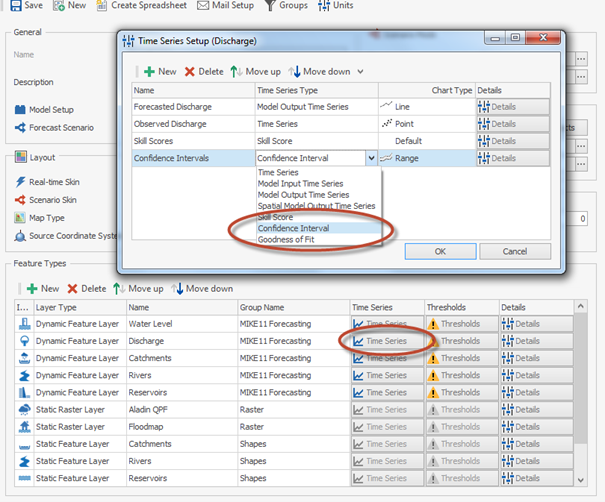Click Move down in Time Series Setup dialog
This screenshot has width=605, height=502.
(319, 71)
